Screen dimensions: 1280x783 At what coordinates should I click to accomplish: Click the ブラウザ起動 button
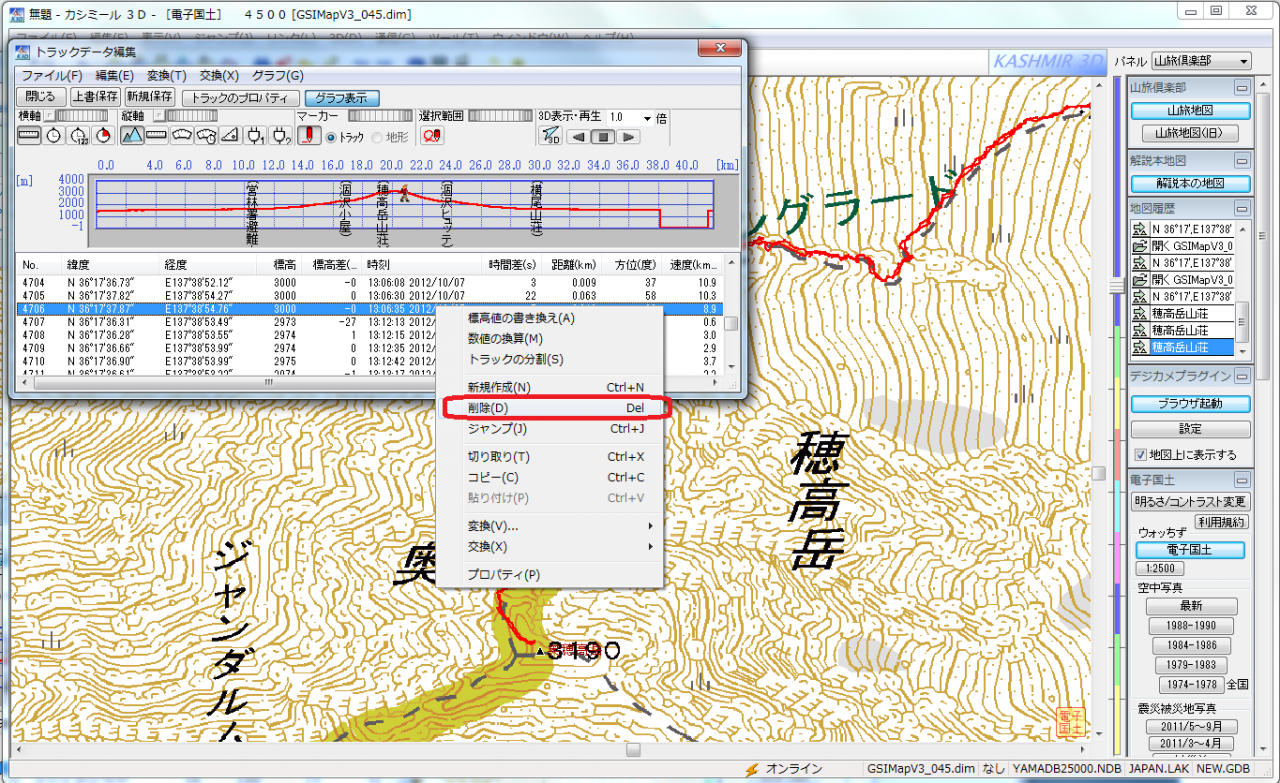(x=1190, y=404)
